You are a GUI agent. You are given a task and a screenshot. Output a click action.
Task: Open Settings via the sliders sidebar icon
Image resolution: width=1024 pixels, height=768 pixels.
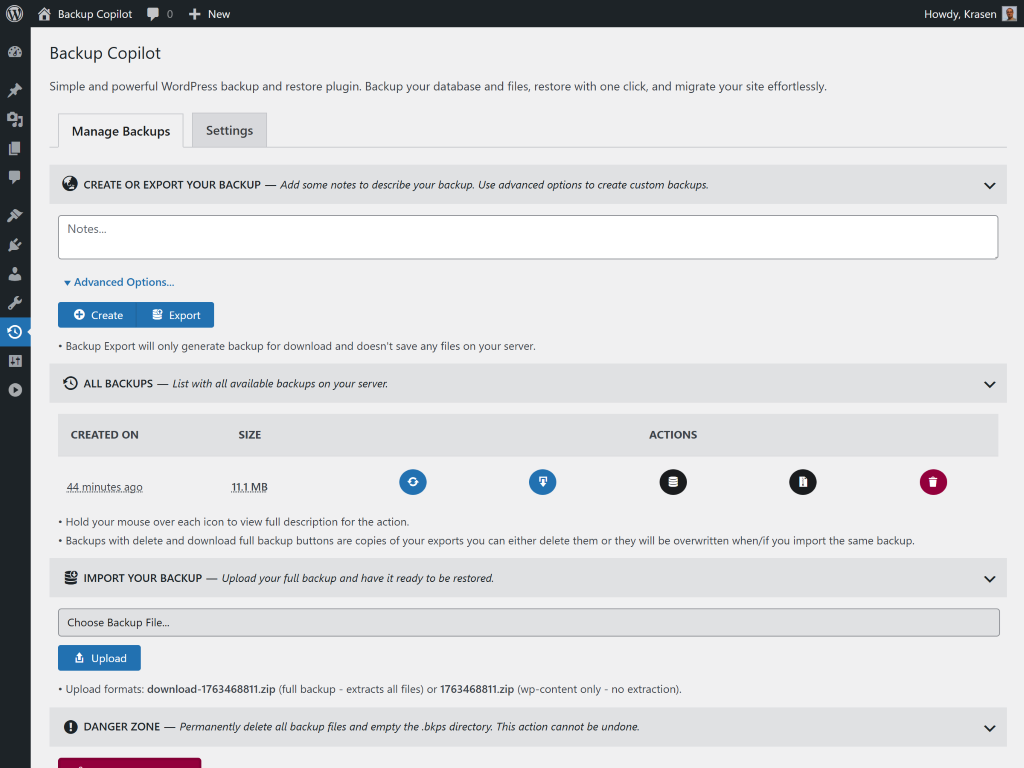pyautogui.click(x=14, y=361)
